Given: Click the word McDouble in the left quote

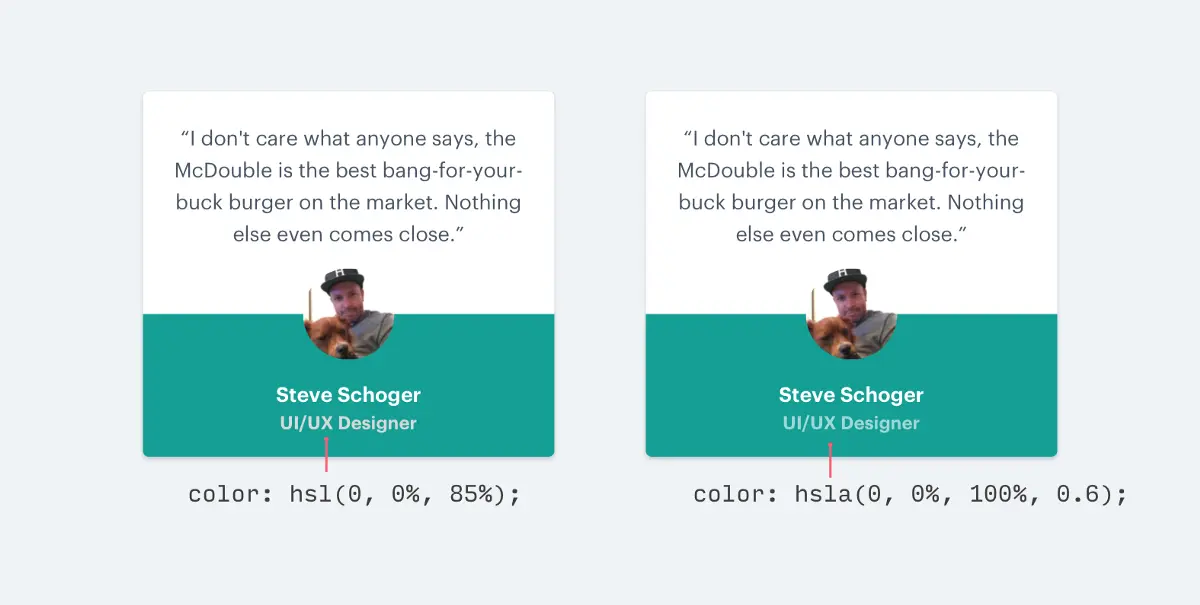Looking at the screenshot, I should click(223, 170).
